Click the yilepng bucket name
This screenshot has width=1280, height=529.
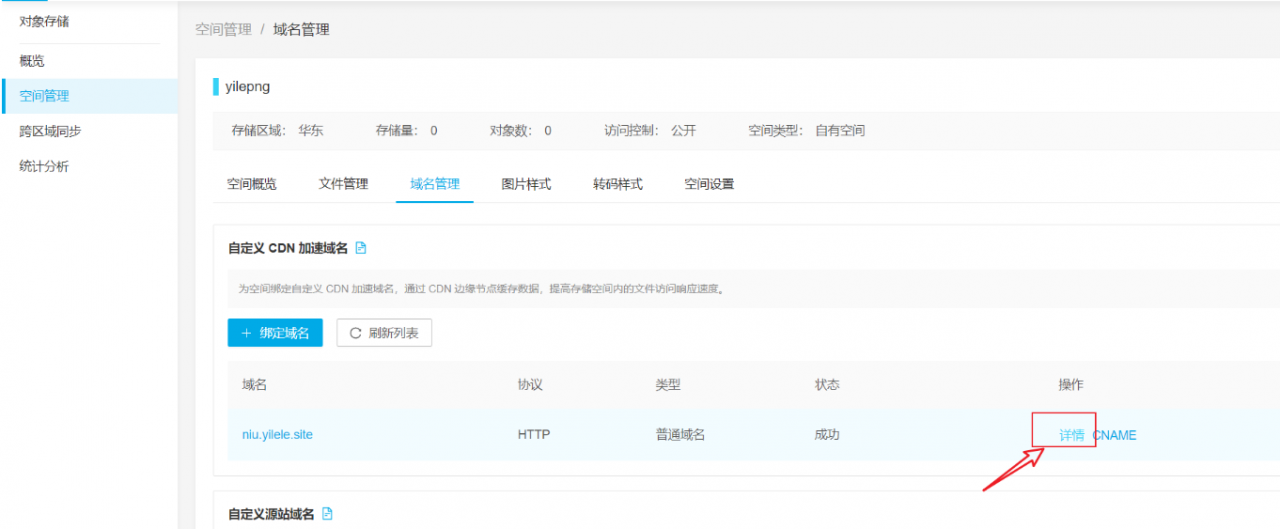click(248, 87)
